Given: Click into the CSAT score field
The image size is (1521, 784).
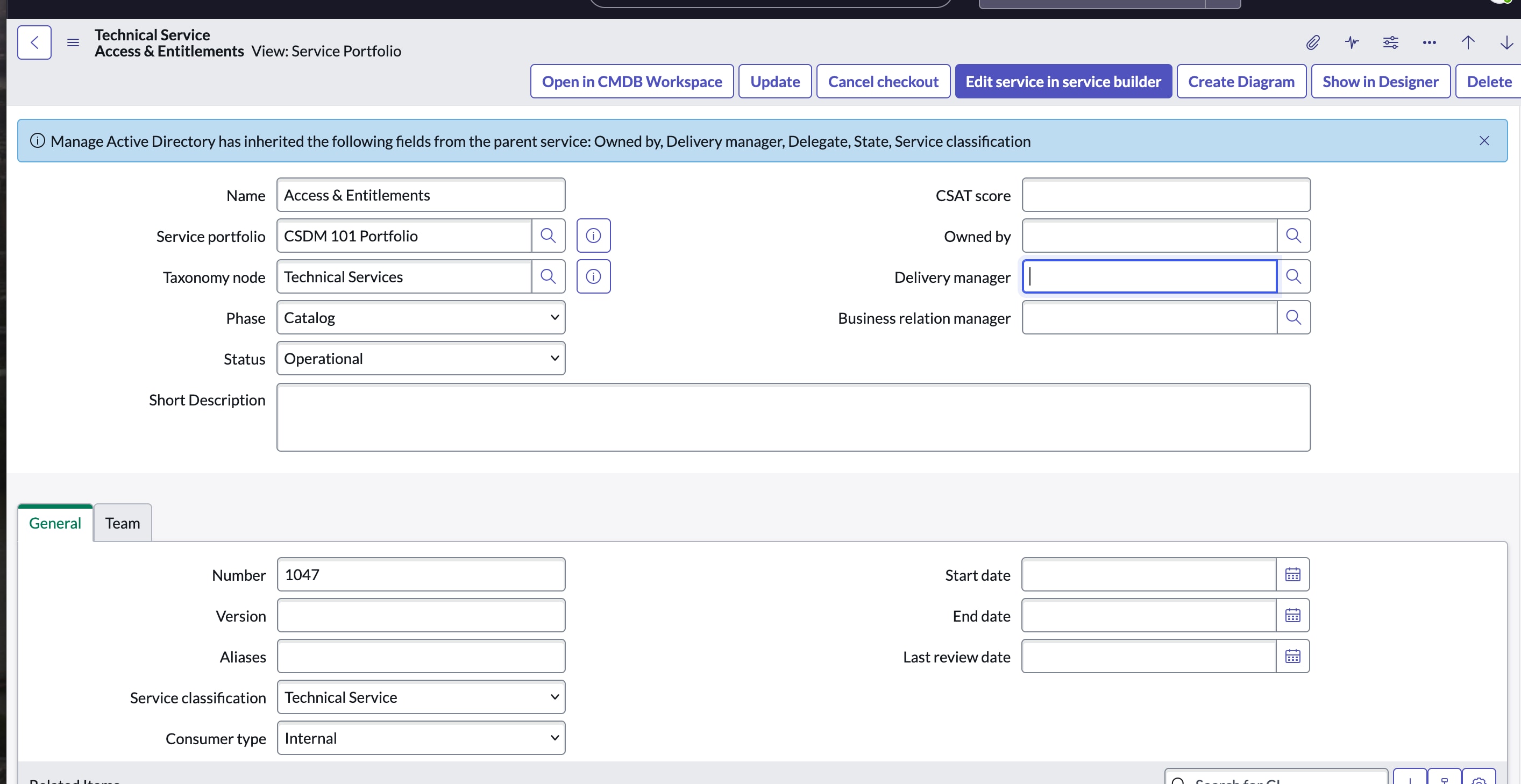Looking at the screenshot, I should (x=1166, y=195).
